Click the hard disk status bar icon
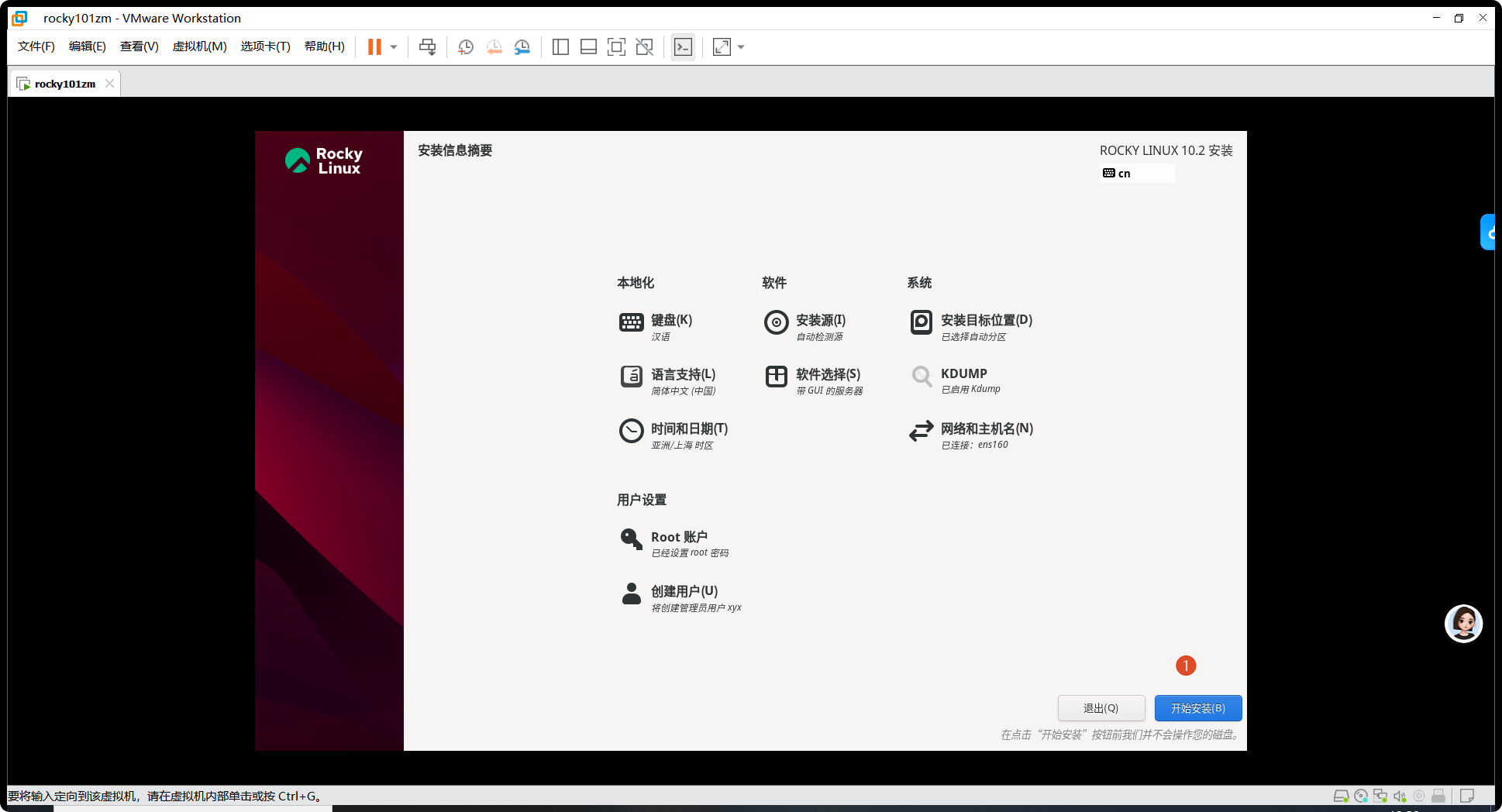This screenshot has height=812, width=1502. [x=1341, y=796]
